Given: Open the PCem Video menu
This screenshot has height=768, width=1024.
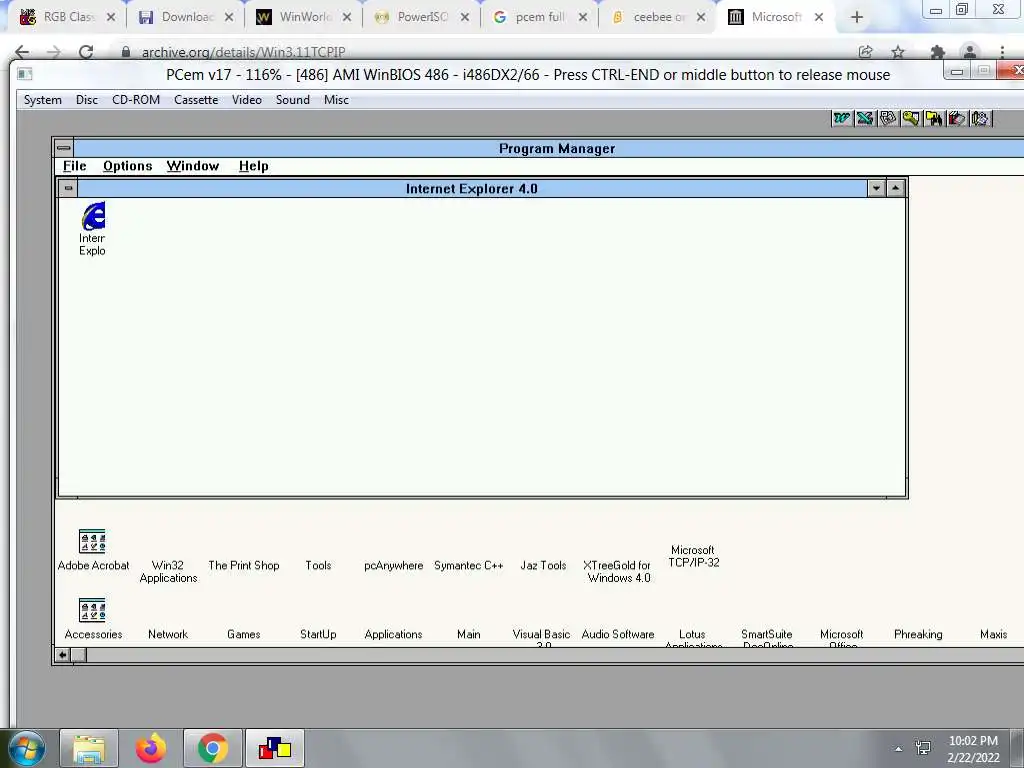Looking at the screenshot, I should 247,100.
